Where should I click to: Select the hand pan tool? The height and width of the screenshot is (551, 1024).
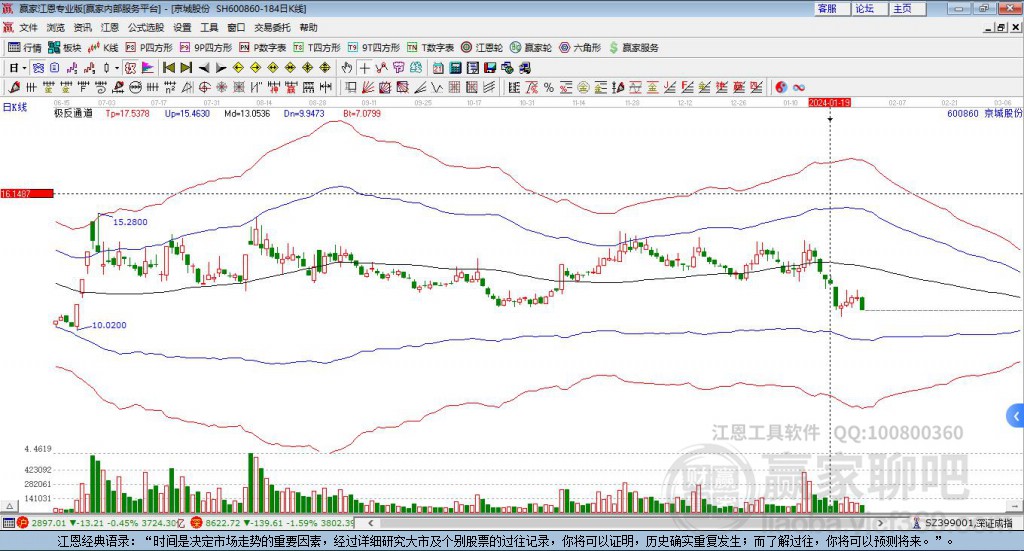pos(347,68)
